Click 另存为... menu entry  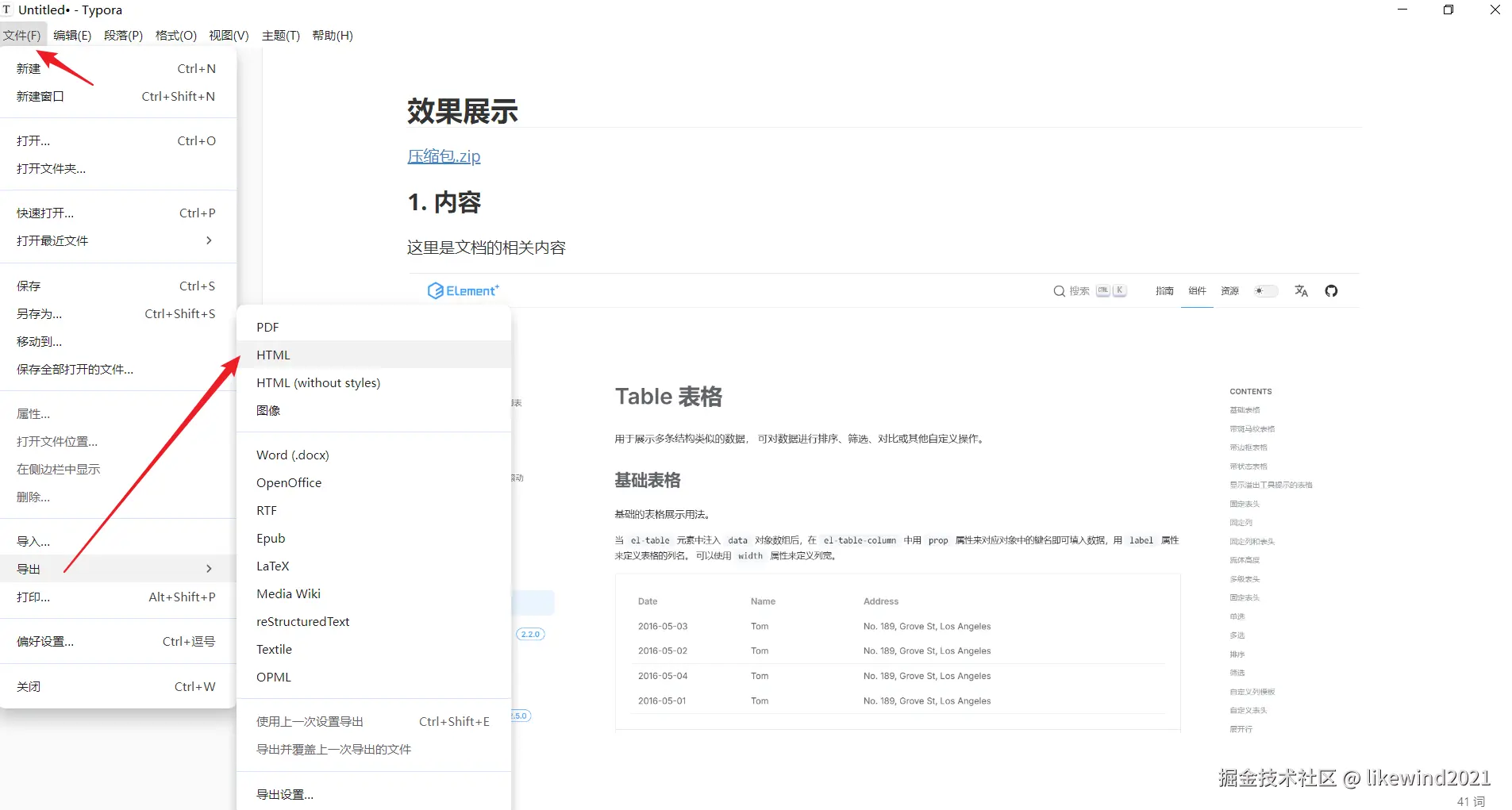click(x=117, y=314)
